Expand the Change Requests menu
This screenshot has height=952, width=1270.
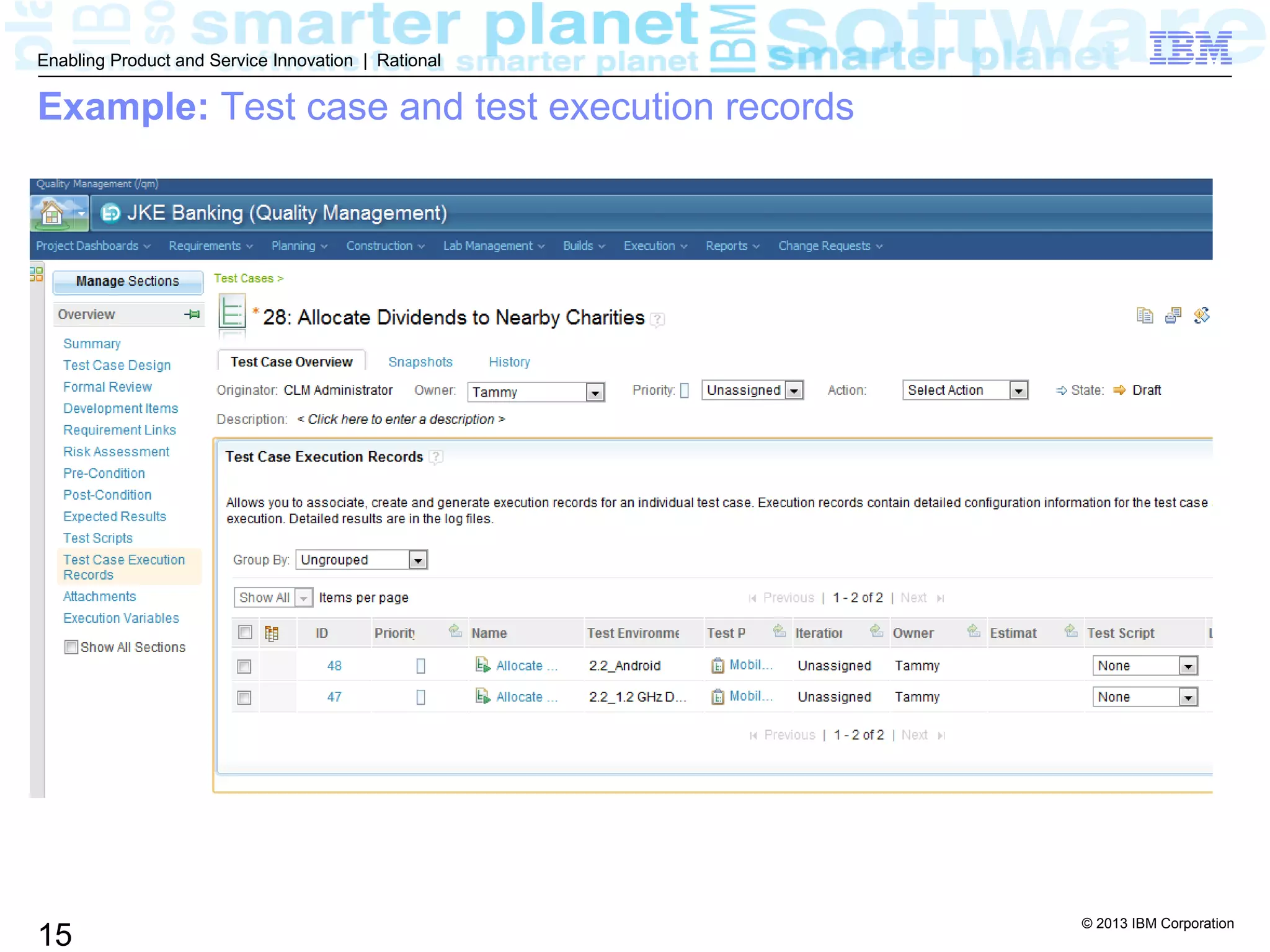tap(830, 246)
